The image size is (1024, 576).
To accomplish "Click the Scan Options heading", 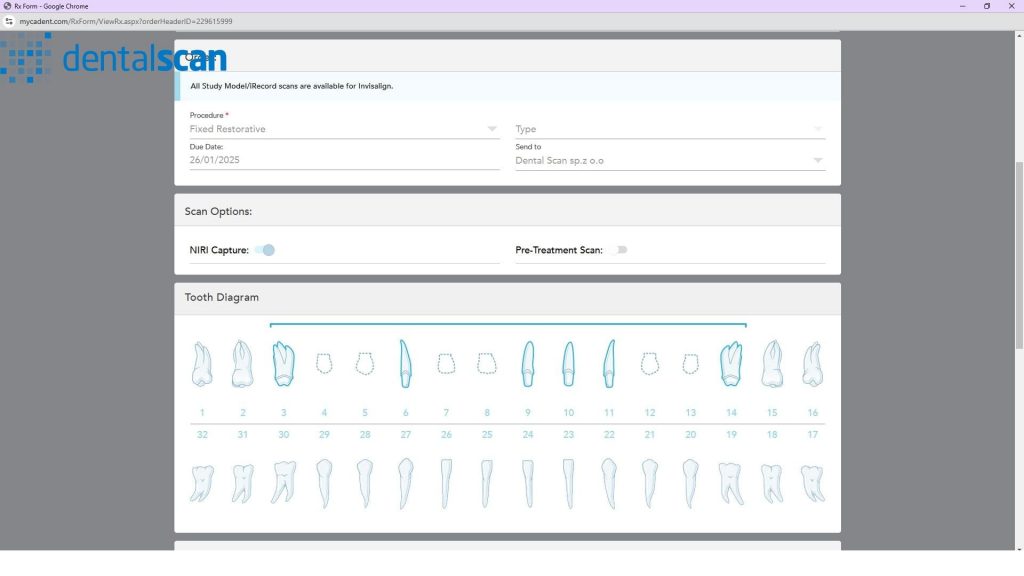I will pyautogui.click(x=218, y=212).
